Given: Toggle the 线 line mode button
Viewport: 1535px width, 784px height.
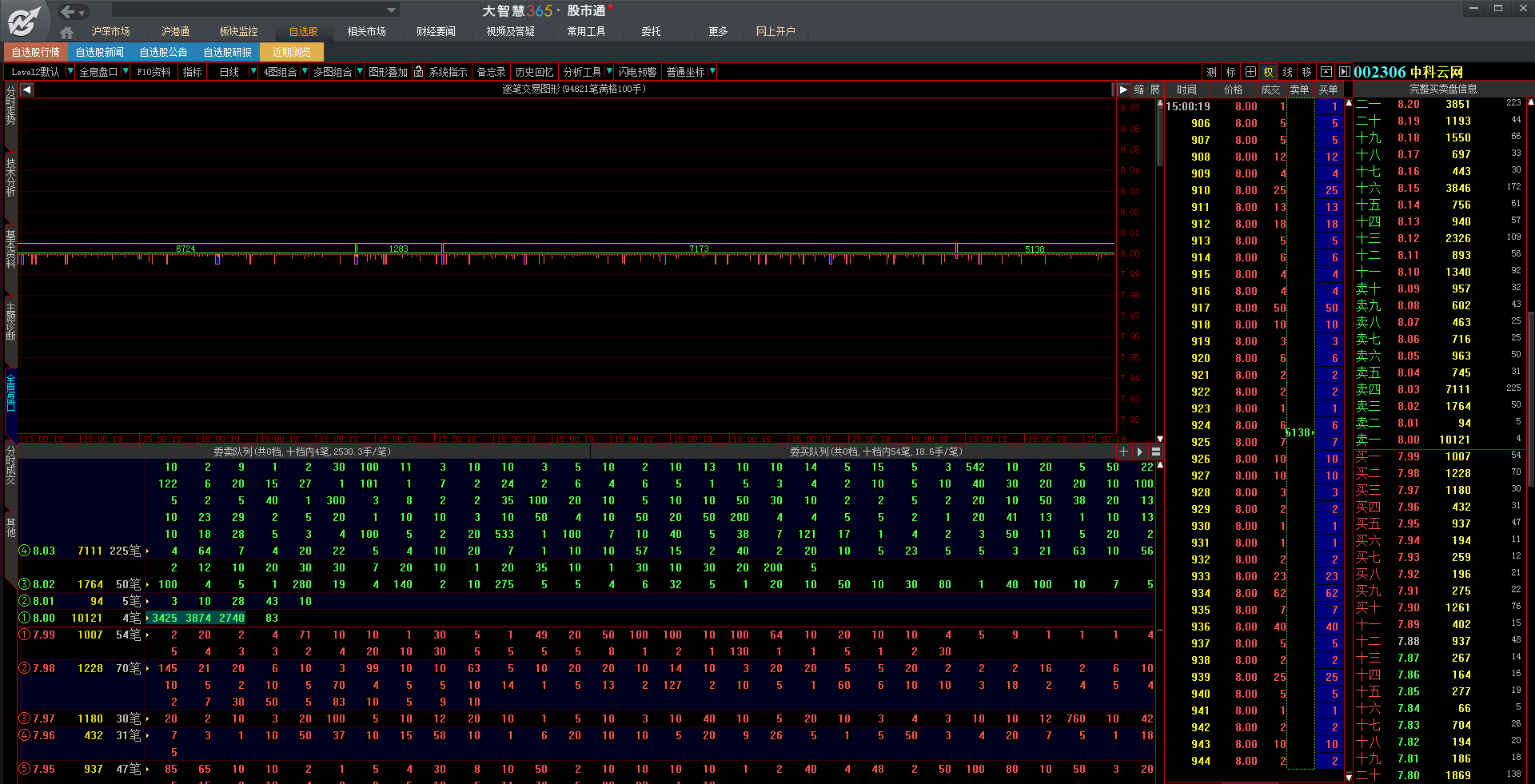Looking at the screenshot, I should tap(1287, 72).
